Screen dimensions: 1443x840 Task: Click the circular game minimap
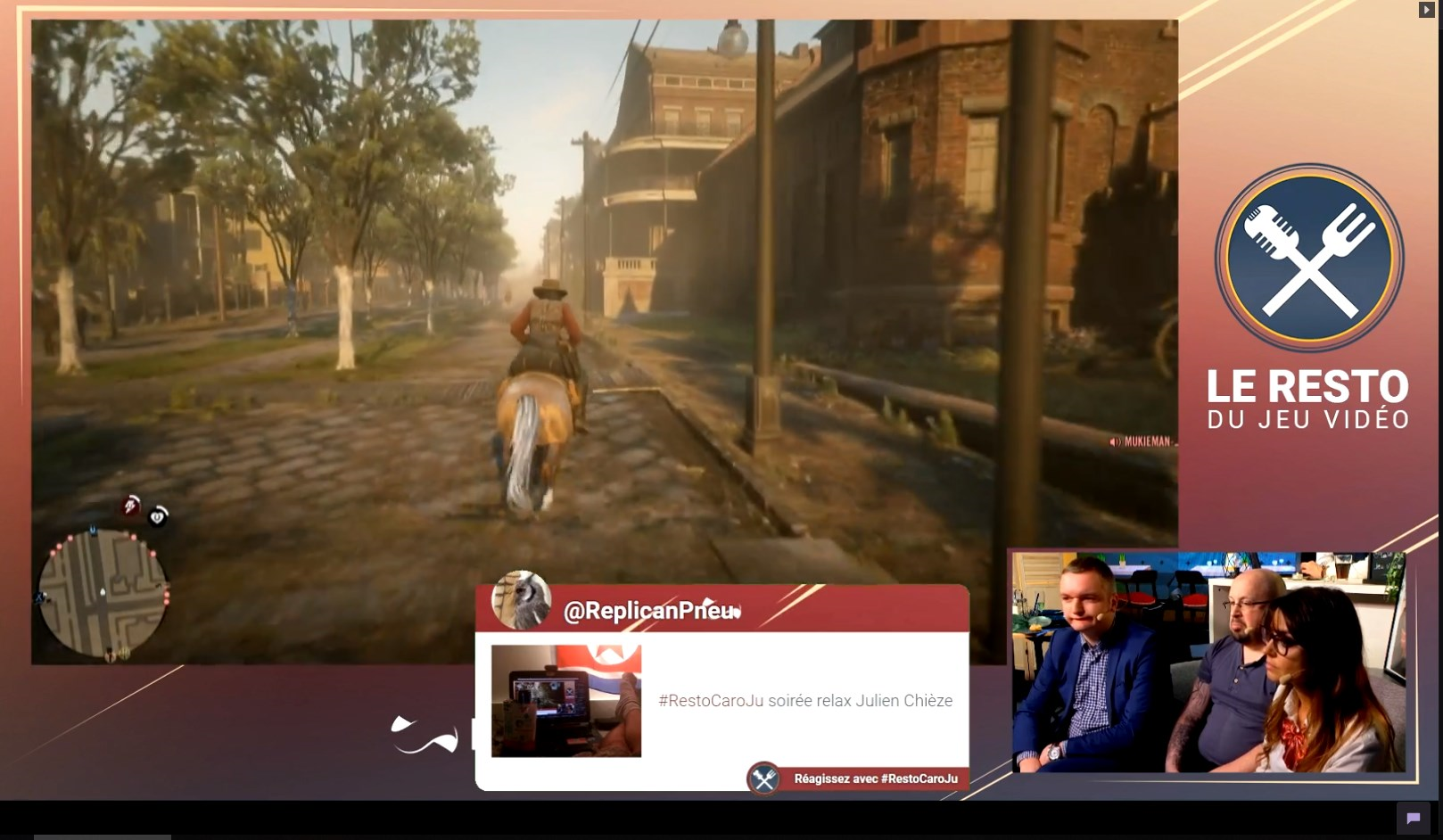(x=103, y=595)
